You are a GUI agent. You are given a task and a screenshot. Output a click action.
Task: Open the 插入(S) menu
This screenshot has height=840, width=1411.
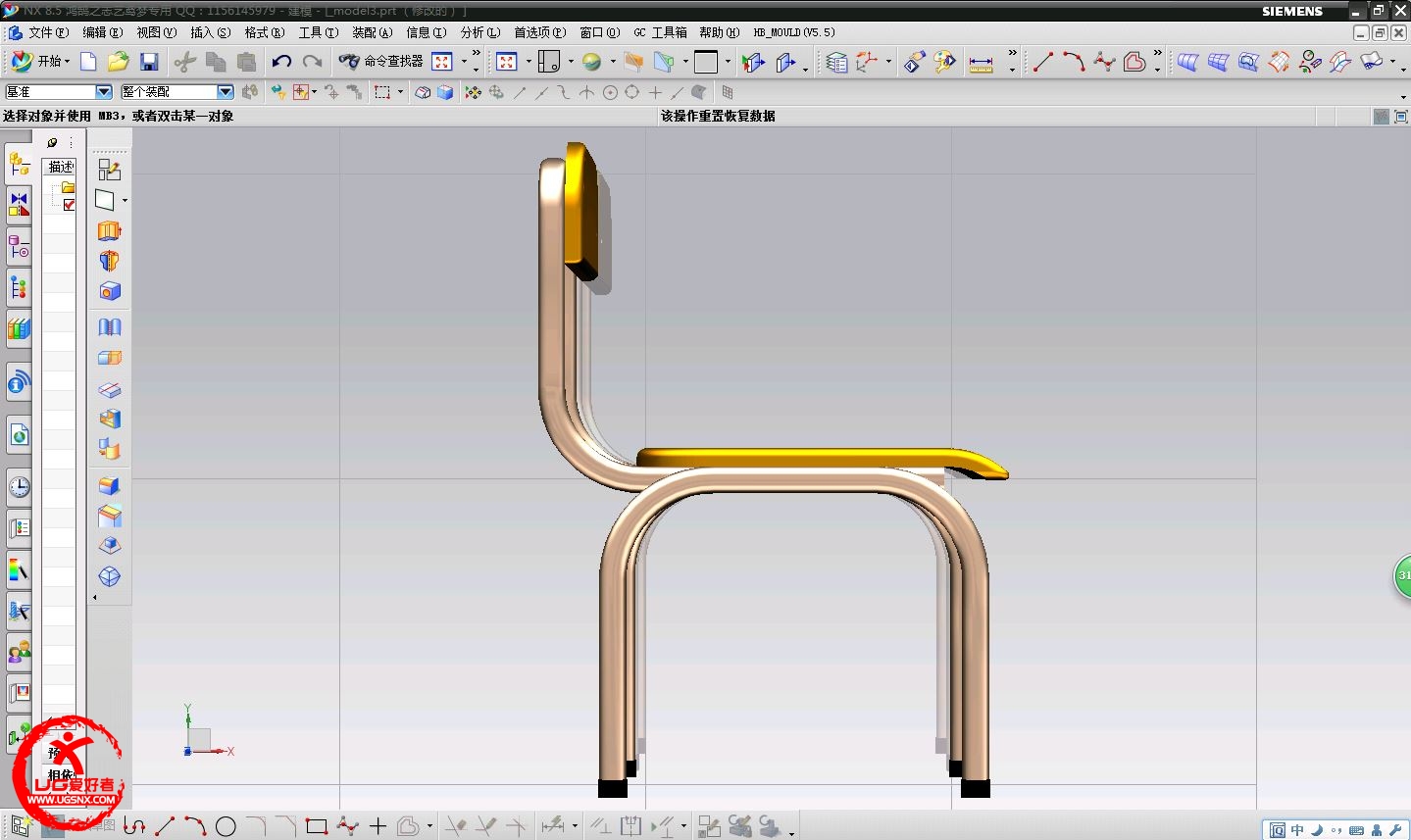[x=210, y=32]
